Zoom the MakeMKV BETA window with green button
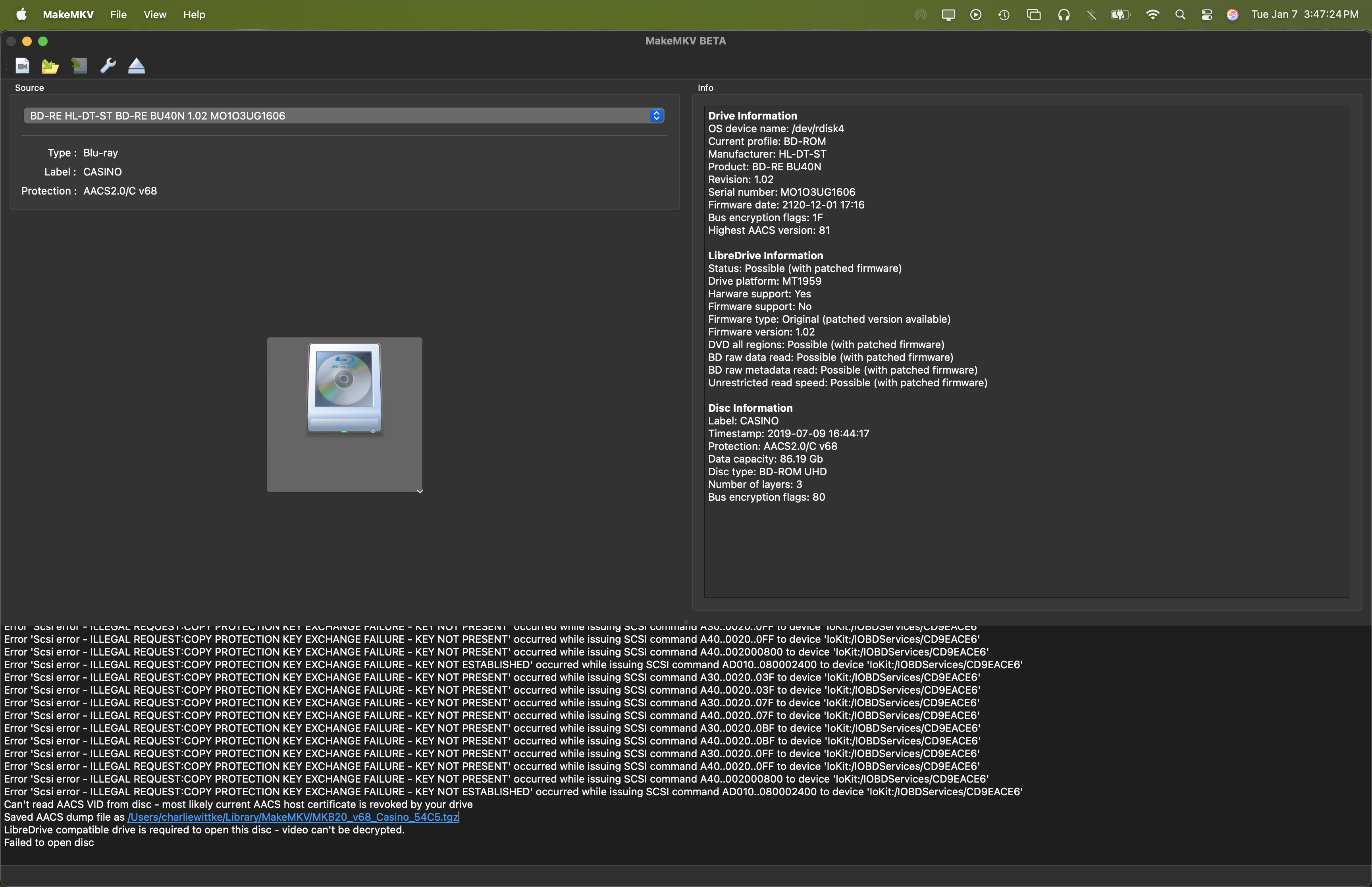Image resolution: width=1372 pixels, height=887 pixels. click(42, 41)
